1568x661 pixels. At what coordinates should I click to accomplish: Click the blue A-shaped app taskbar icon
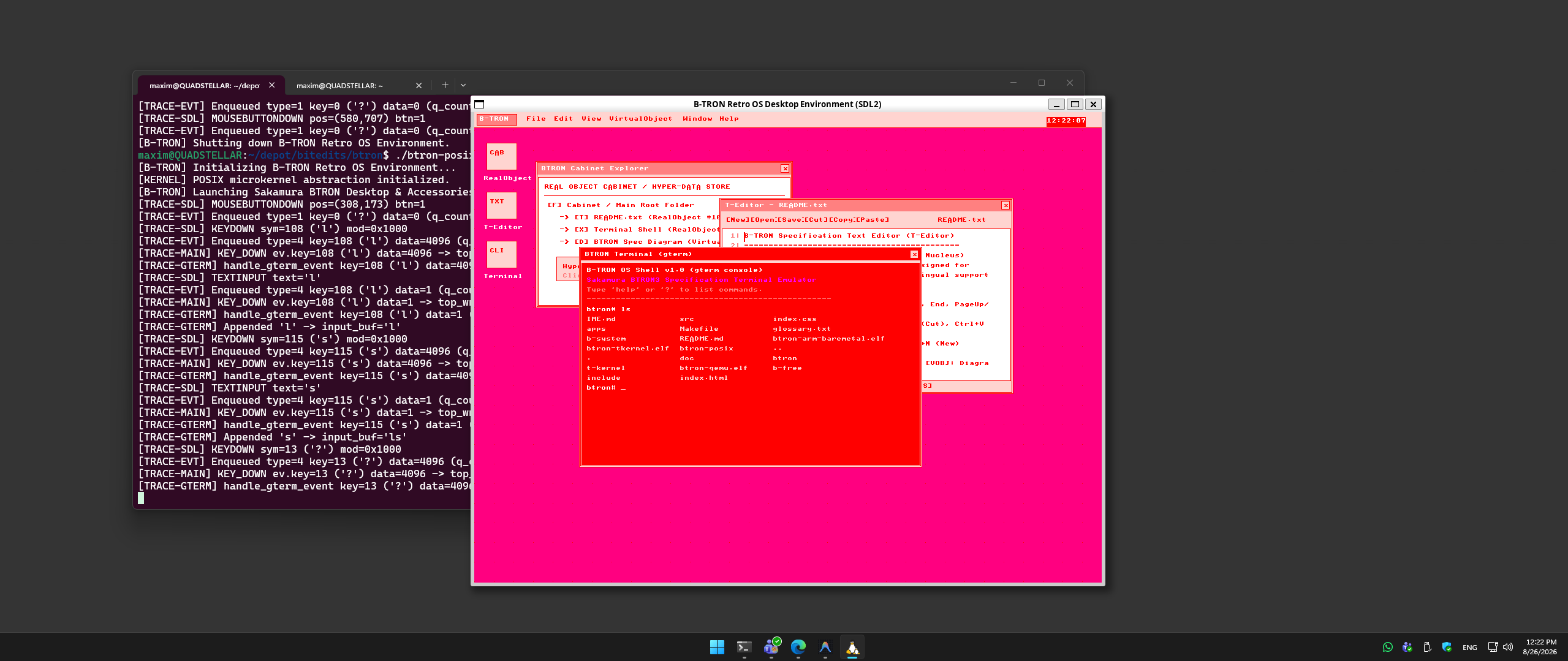[x=825, y=647]
